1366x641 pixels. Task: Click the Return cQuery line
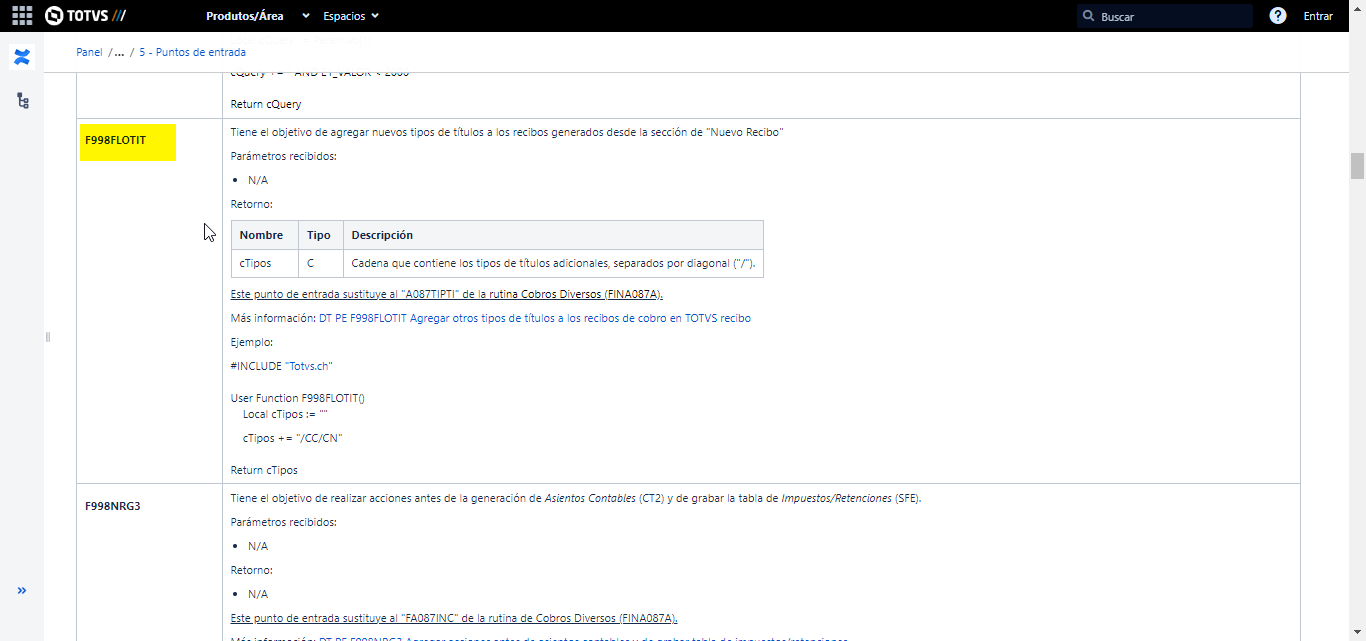pos(266,104)
